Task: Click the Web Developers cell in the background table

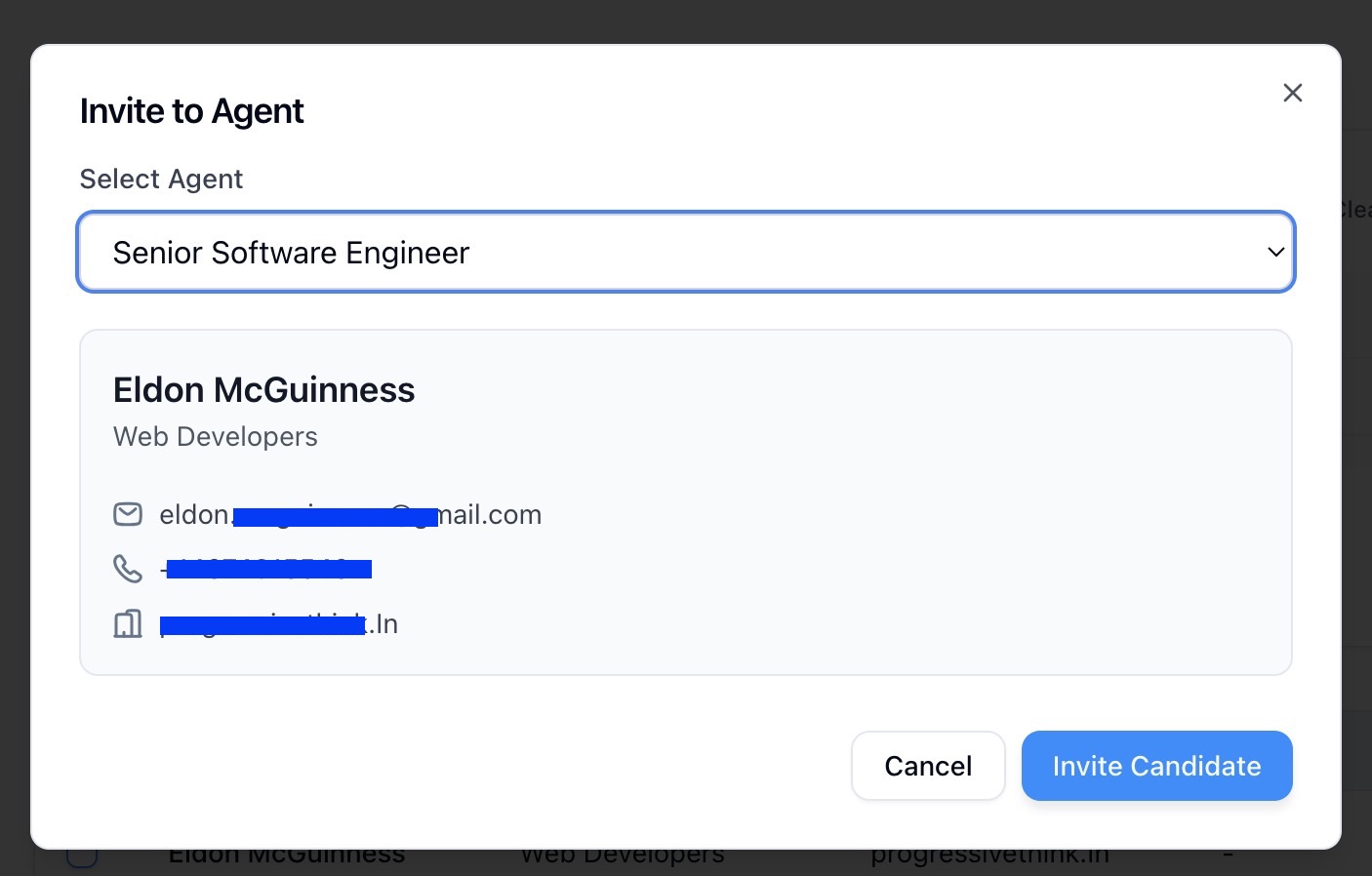Action: [622, 856]
